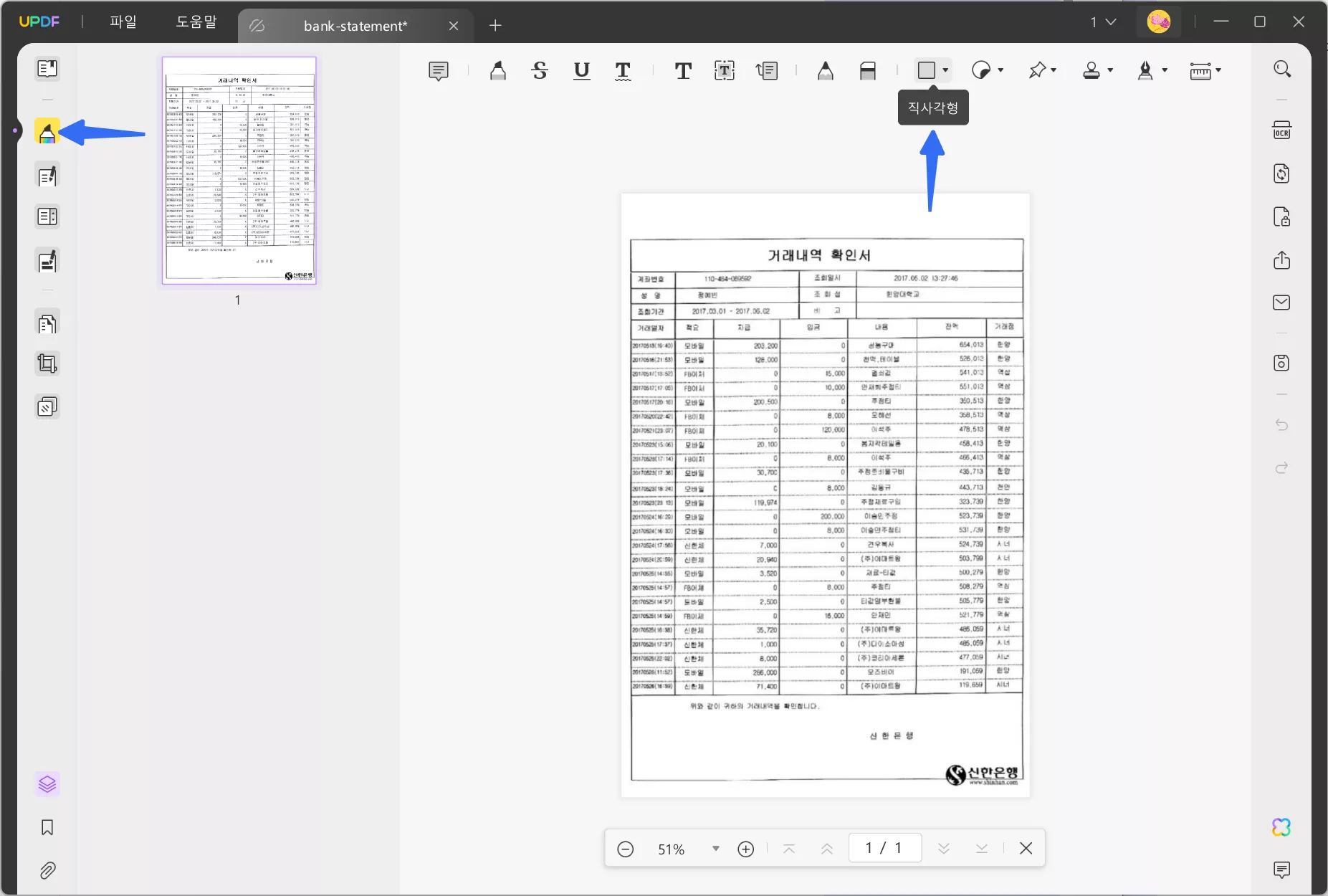Select the Rectangle shape tool
This screenshot has width=1328, height=896.
coord(927,70)
